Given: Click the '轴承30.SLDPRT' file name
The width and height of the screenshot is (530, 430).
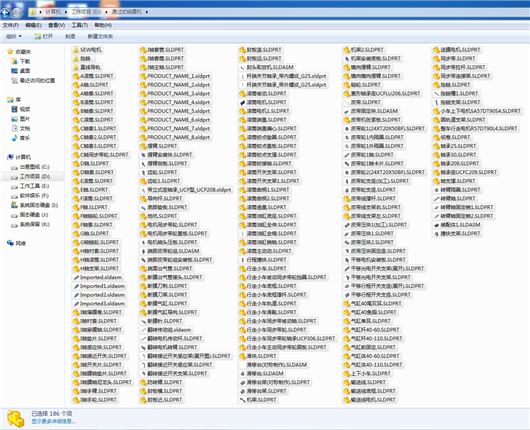Looking at the screenshot, I should coord(458,155).
